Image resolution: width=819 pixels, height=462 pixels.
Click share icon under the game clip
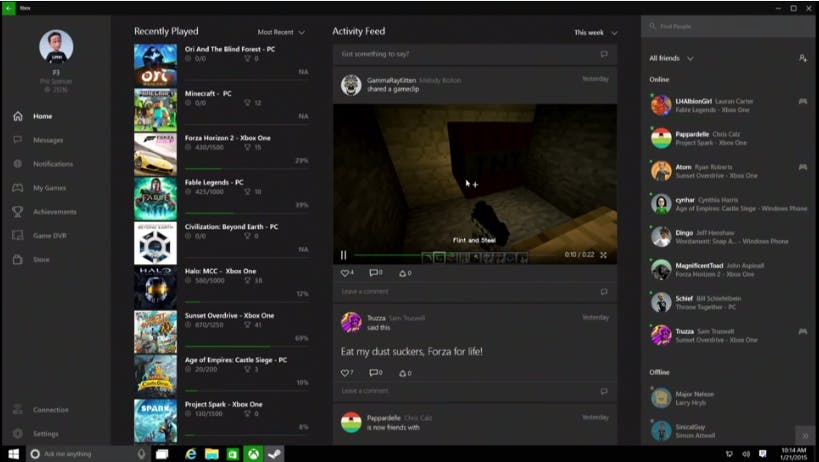click(405, 273)
